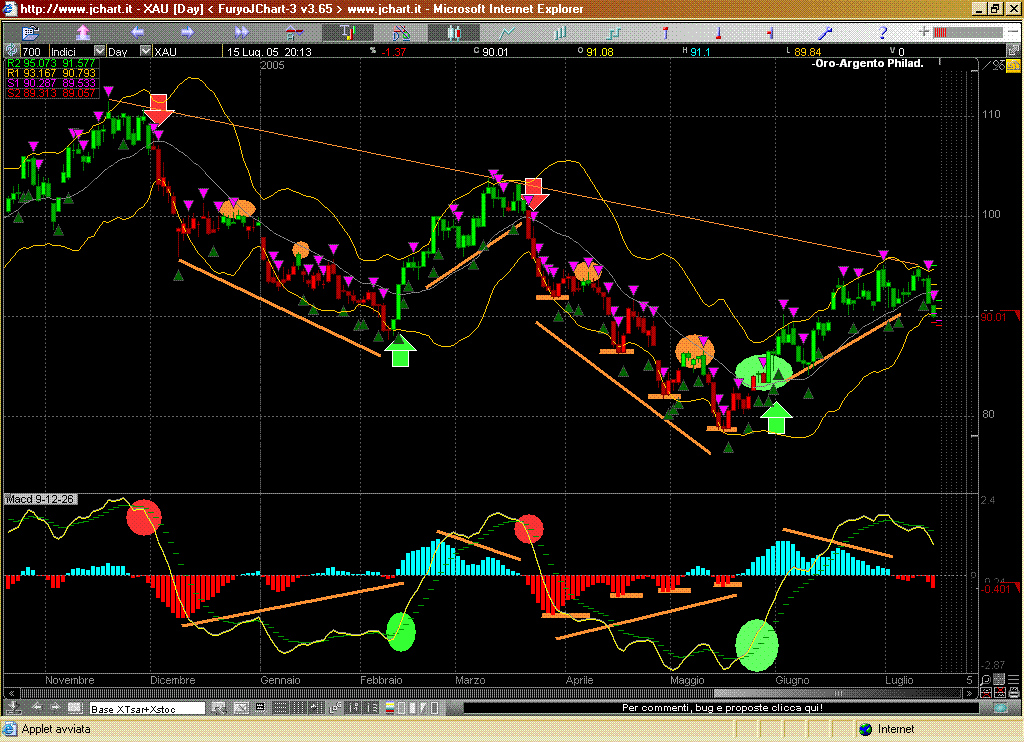Click the double right-arrow fast-forward icon
Viewport: 1024px width, 742px height.
241,33
